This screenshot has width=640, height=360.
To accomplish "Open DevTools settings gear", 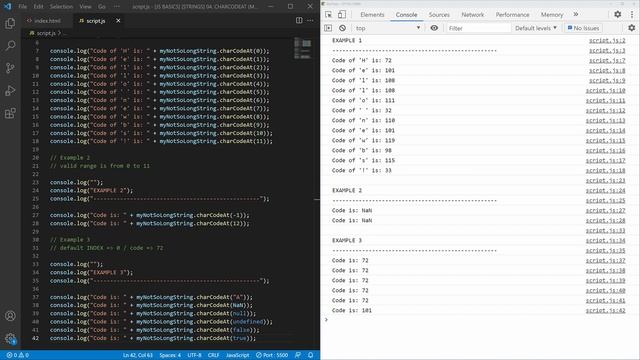I will [x=618, y=14].
